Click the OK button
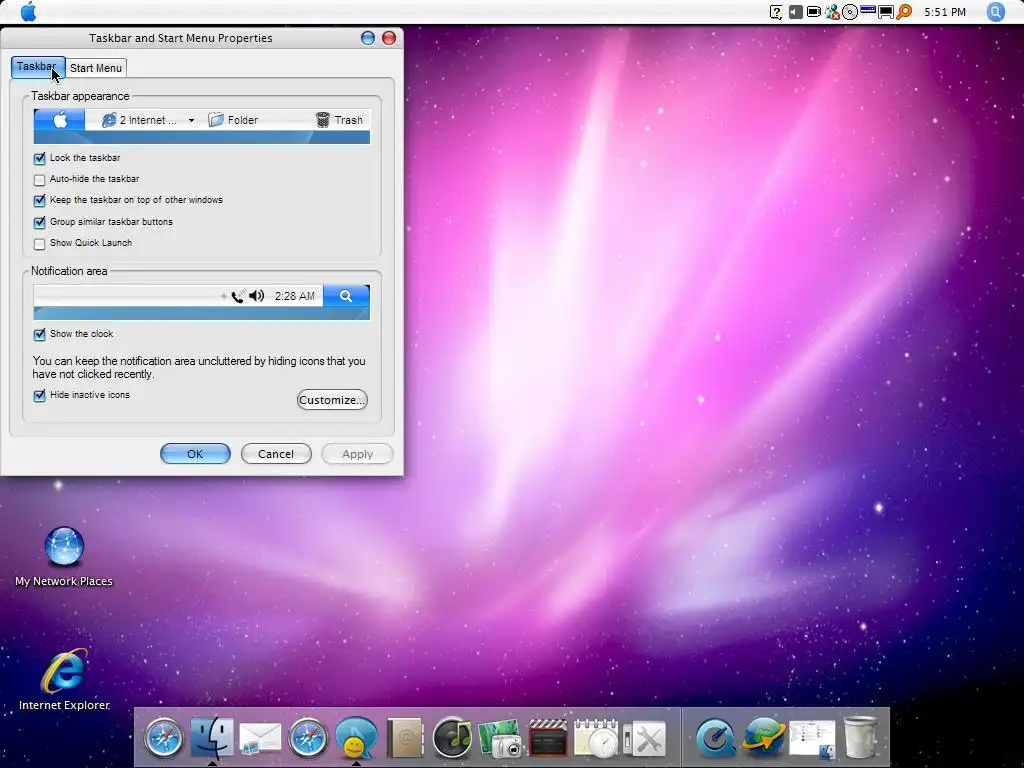This screenshot has width=1024, height=768. tap(195, 454)
